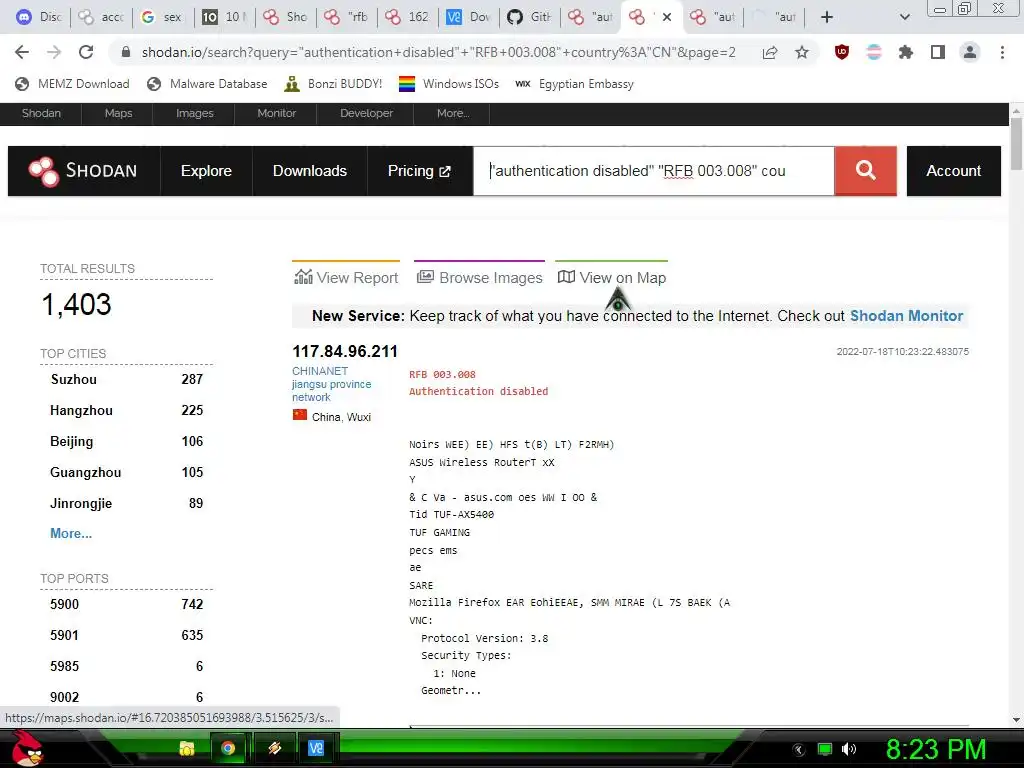
Task: Switch to the GitHub tab
Action: tap(530, 17)
